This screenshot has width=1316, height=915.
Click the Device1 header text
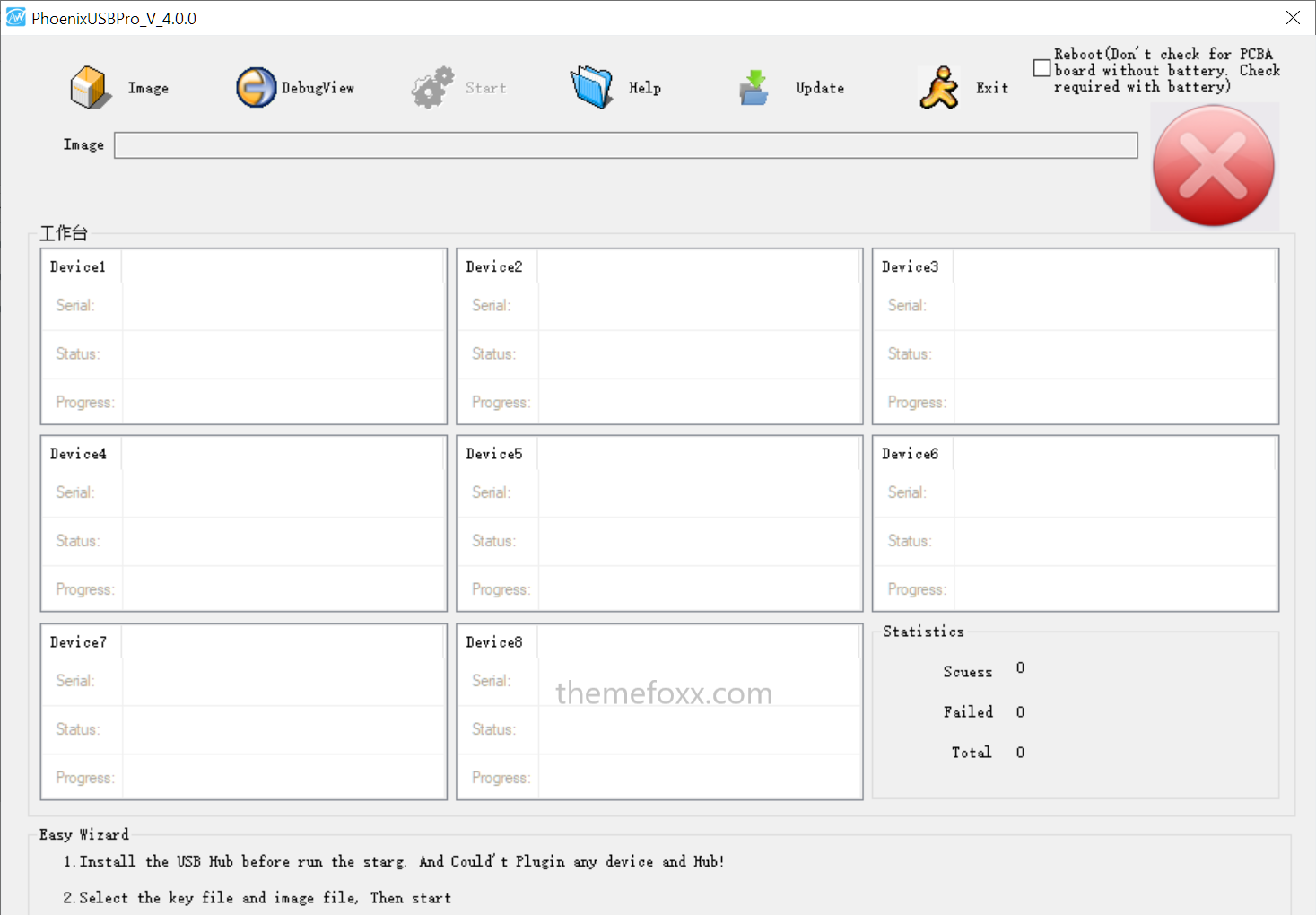coord(78,267)
